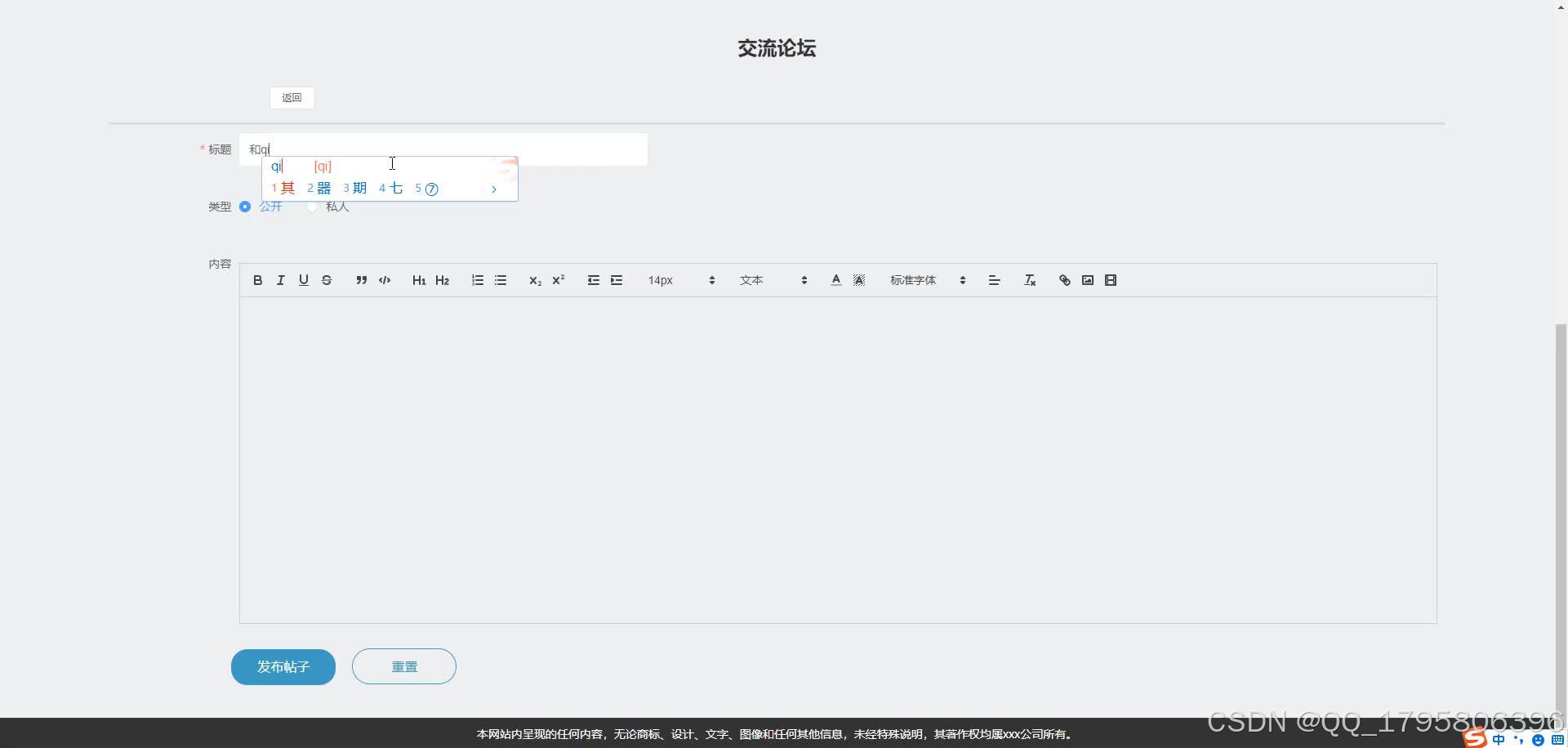Click the 交流论坛 page heading
Screen dimensions: 1568x748
click(777, 48)
